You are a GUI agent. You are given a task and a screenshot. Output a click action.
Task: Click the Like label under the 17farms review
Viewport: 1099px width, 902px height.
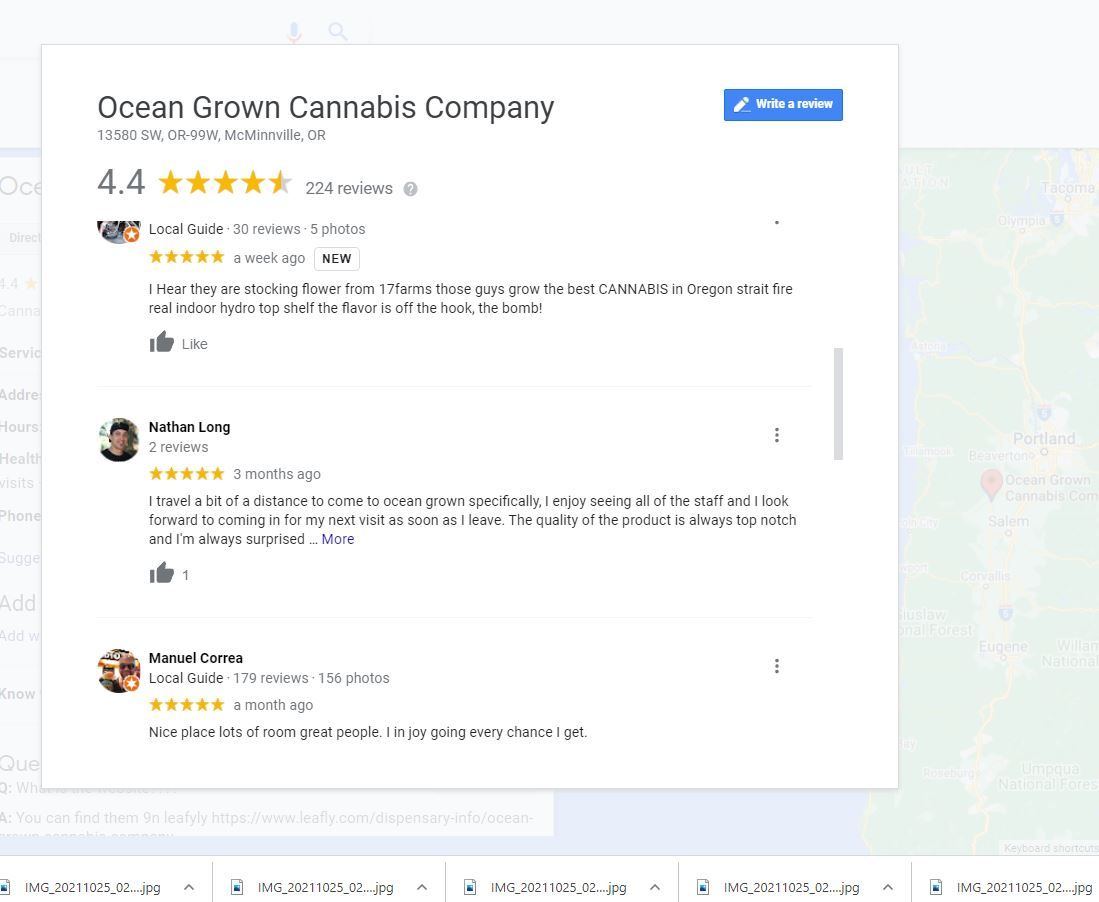195,344
